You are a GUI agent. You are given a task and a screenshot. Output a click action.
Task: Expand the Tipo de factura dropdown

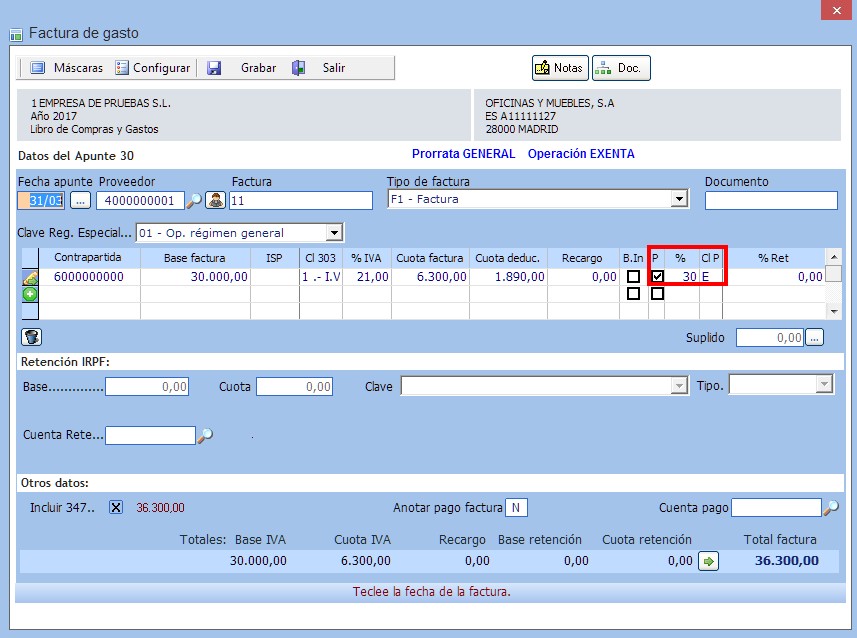[x=679, y=198]
